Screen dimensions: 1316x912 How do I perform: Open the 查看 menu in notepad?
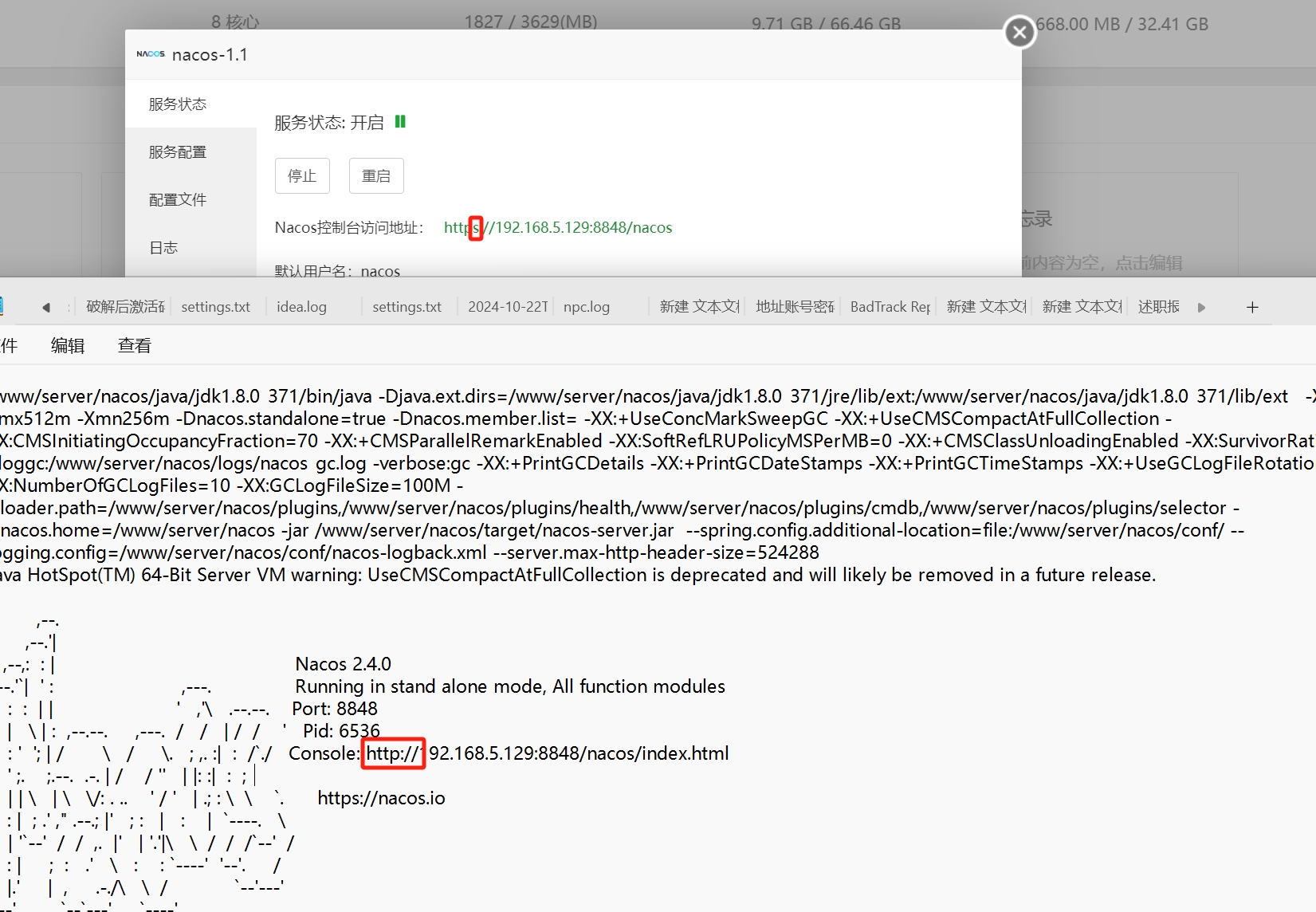(x=135, y=345)
